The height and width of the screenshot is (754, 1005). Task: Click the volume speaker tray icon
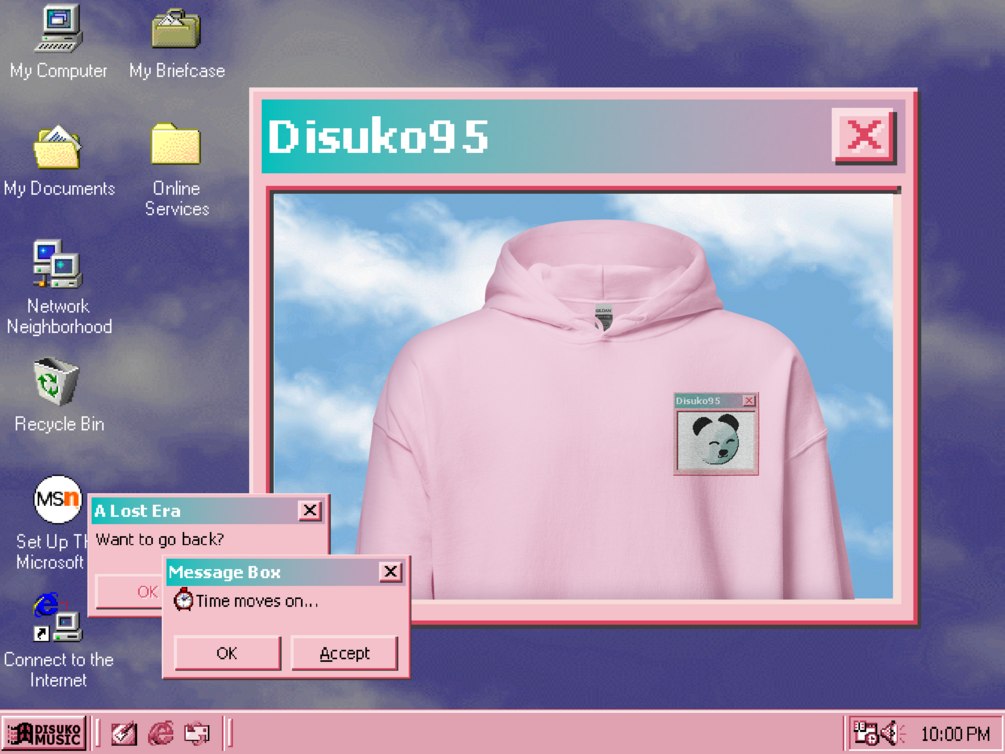click(892, 733)
